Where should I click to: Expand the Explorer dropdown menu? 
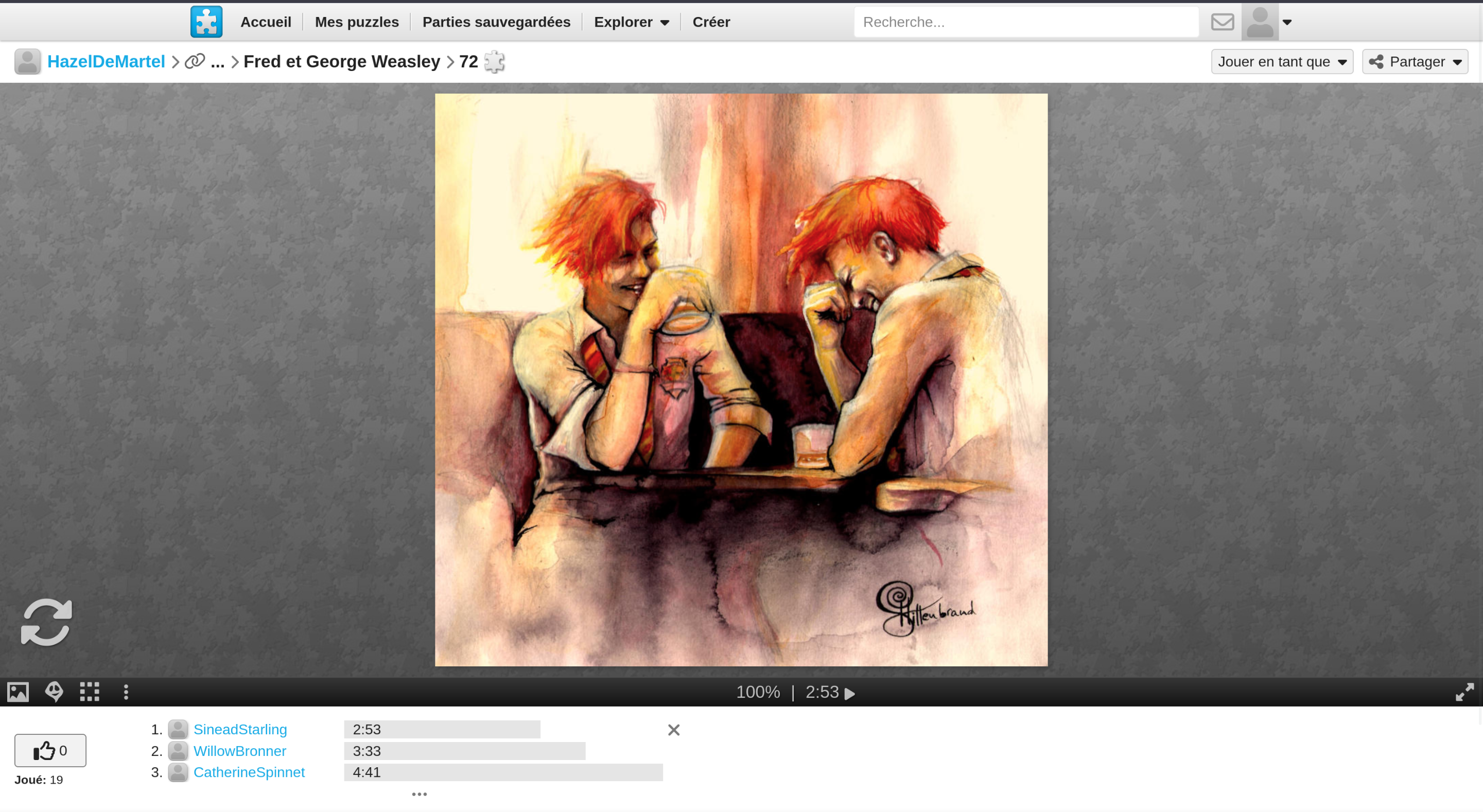631,22
